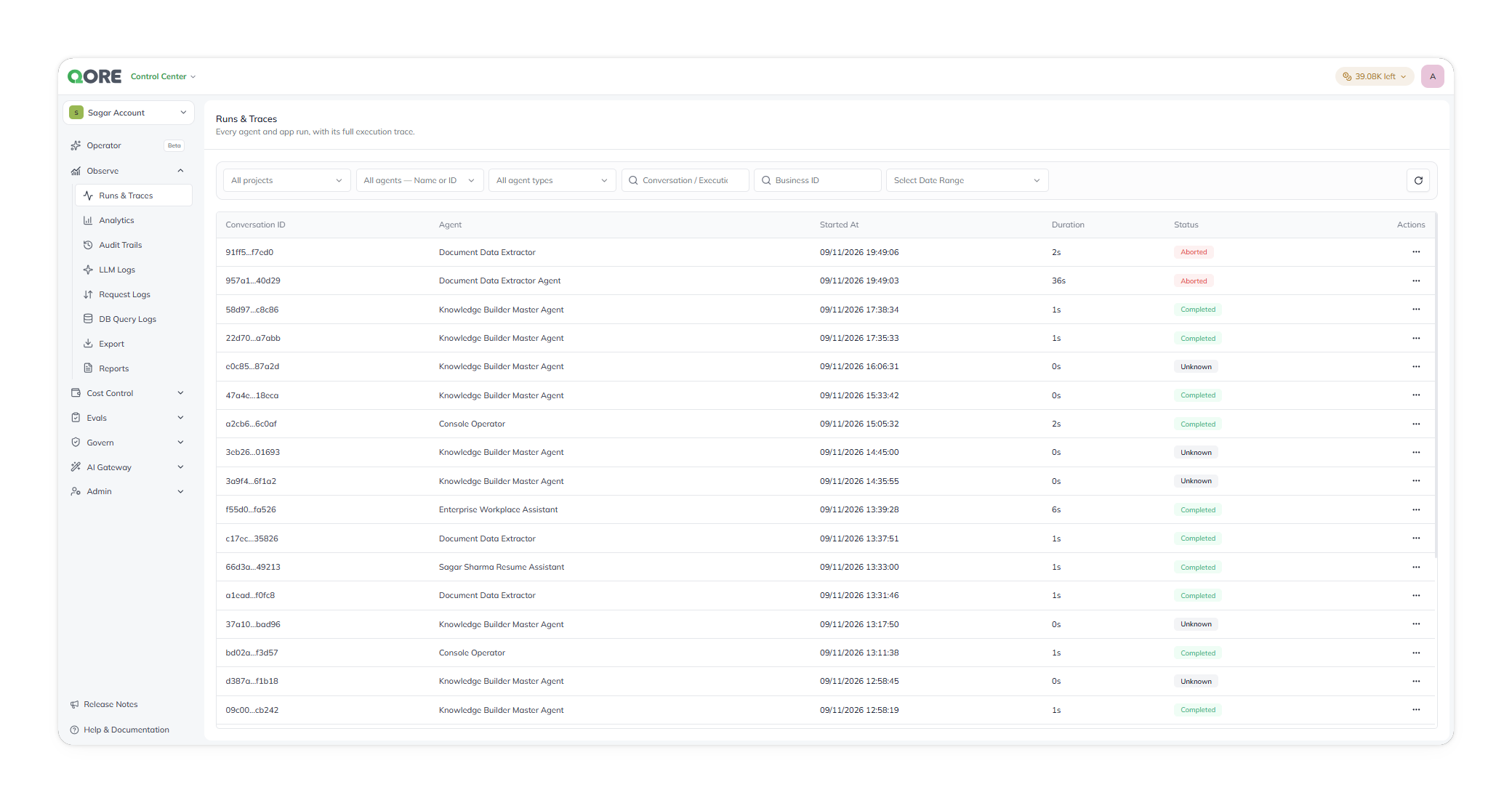Open Analytics from the sidebar
Image resolution: width=1512 pixels, height=803 pixels.
pyautogui.click(x=134, y=220)
